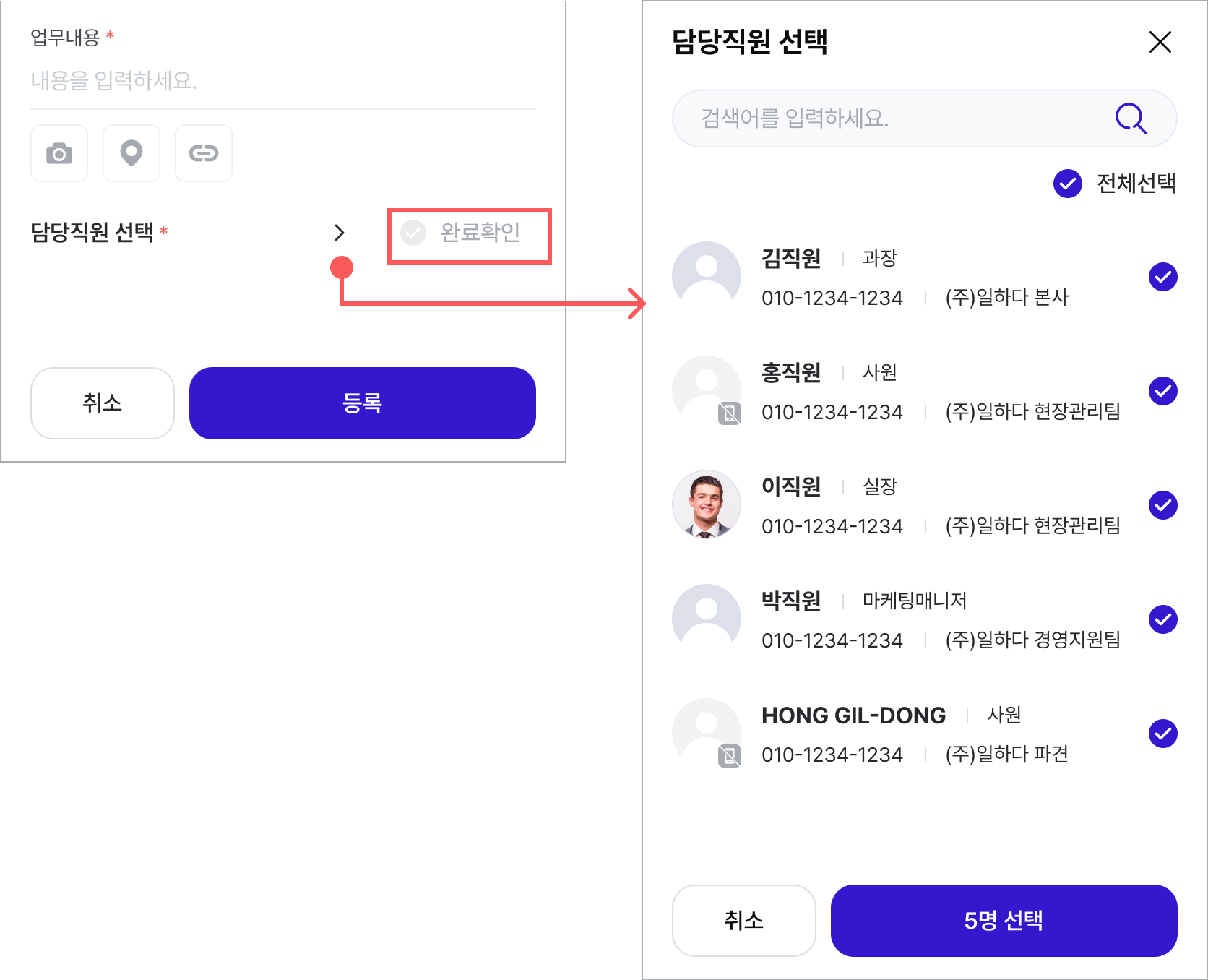Uncheck 김직원 in the employee list

click(1163, 277)
